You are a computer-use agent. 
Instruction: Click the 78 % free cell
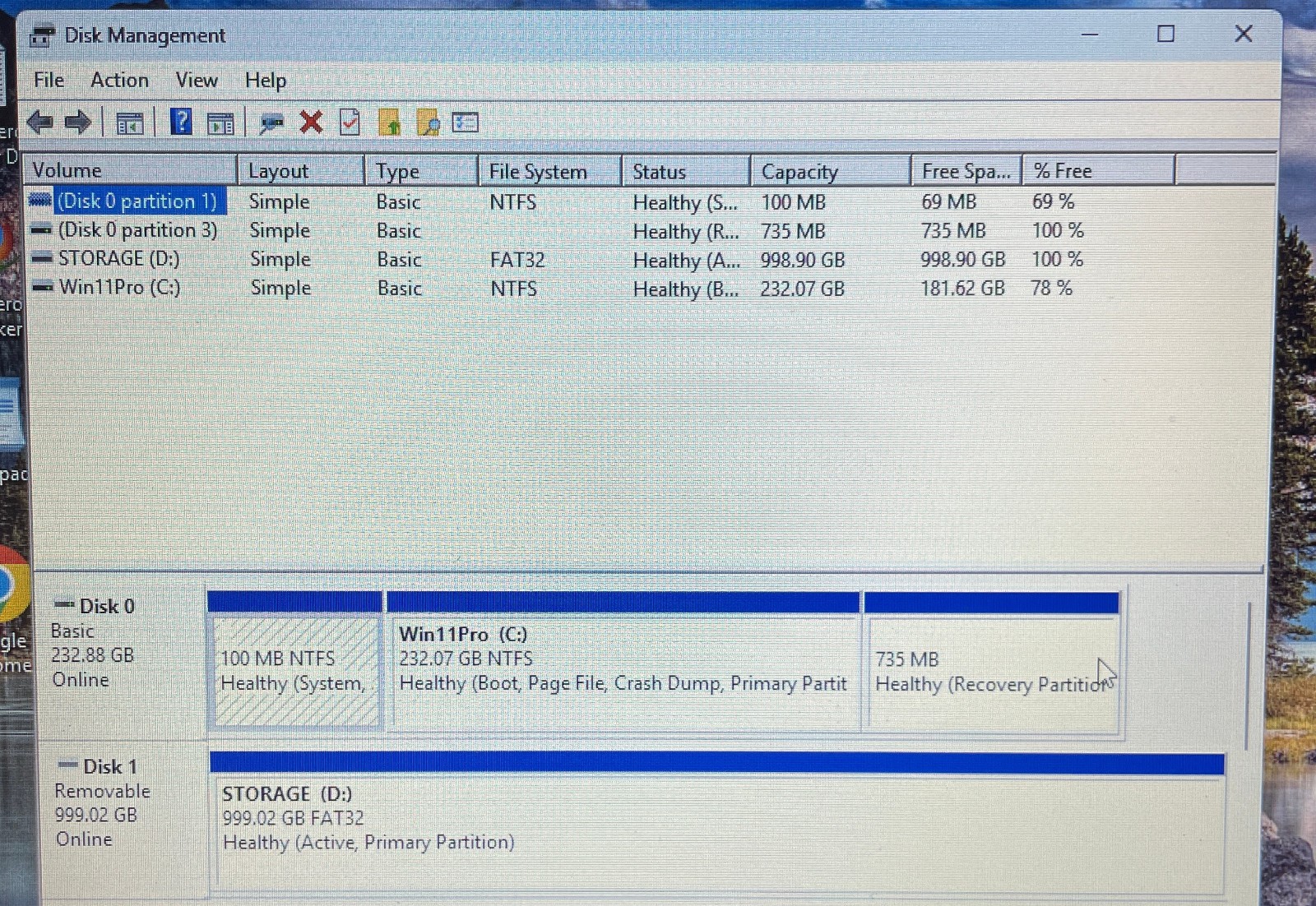click(x=1052, y=288)
